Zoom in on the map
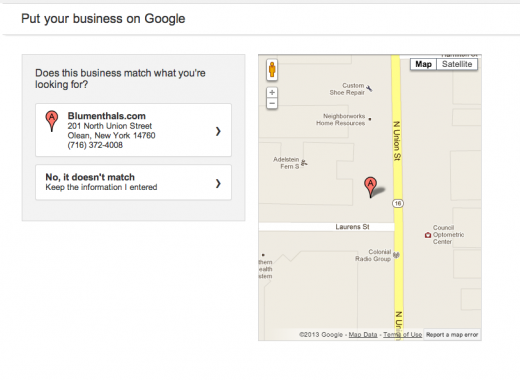The image size is (520, 380). point(272,92)
